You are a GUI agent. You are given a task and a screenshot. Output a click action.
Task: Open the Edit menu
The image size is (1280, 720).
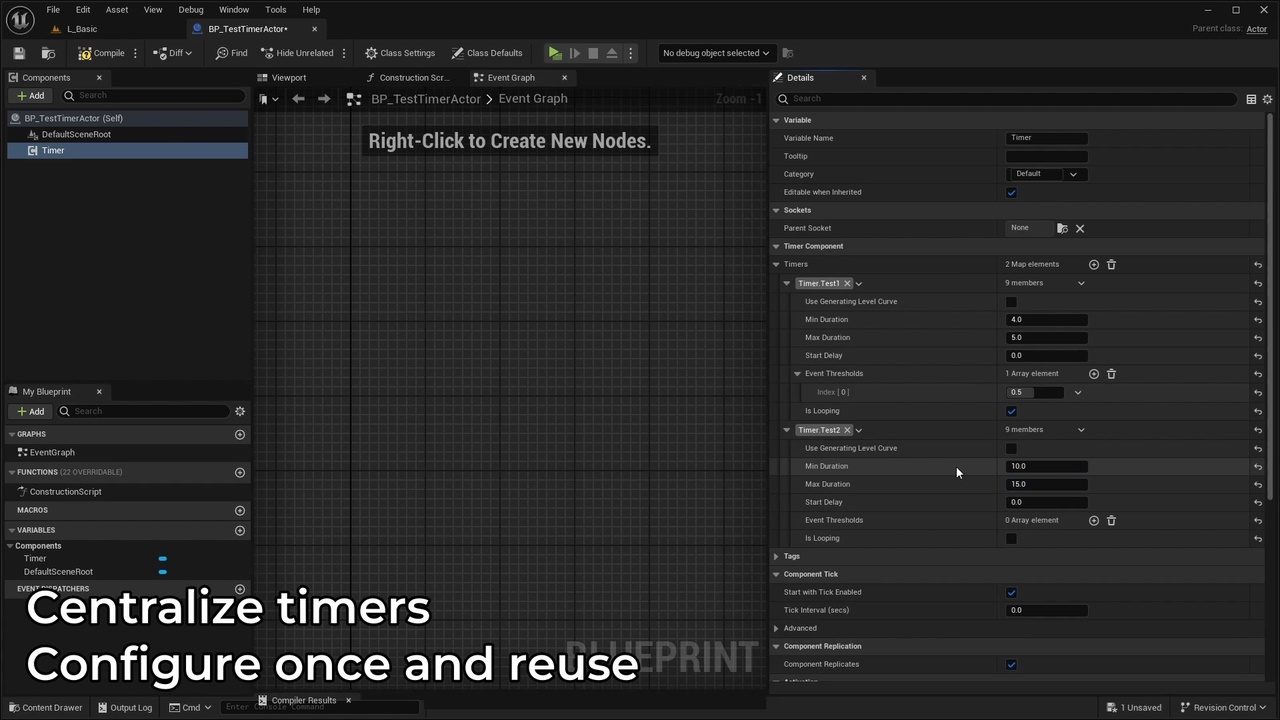pyautogui.click(x=83, y=10)
